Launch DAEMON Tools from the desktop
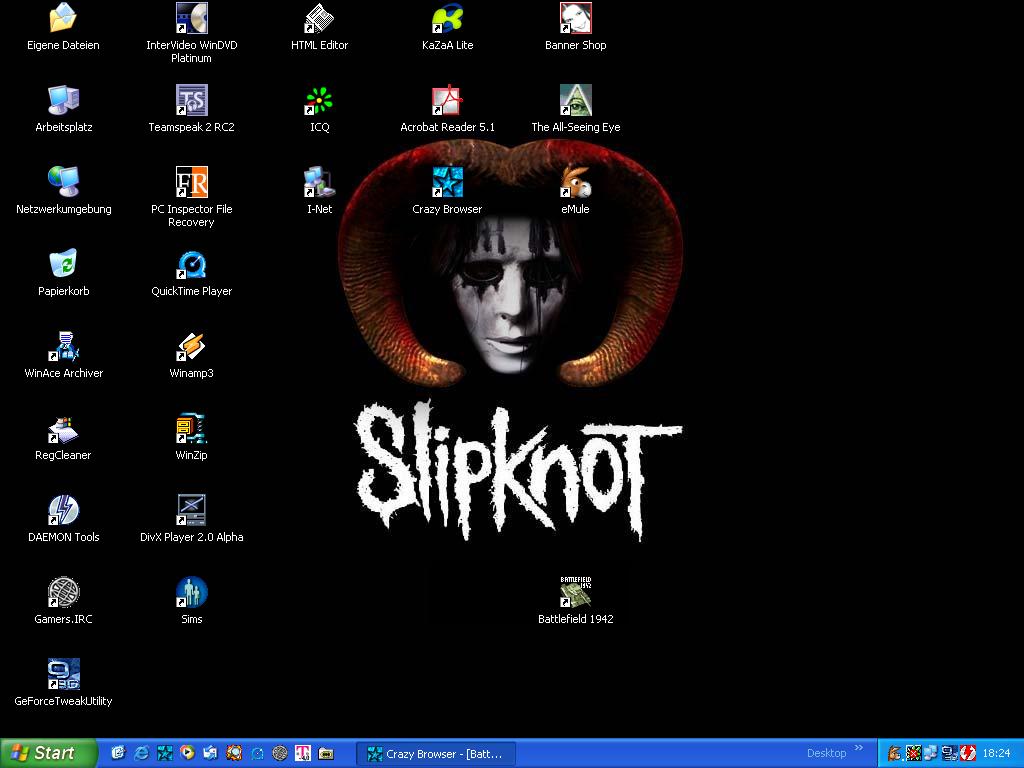Viewport: 1024px width, 768px height. 63,511
